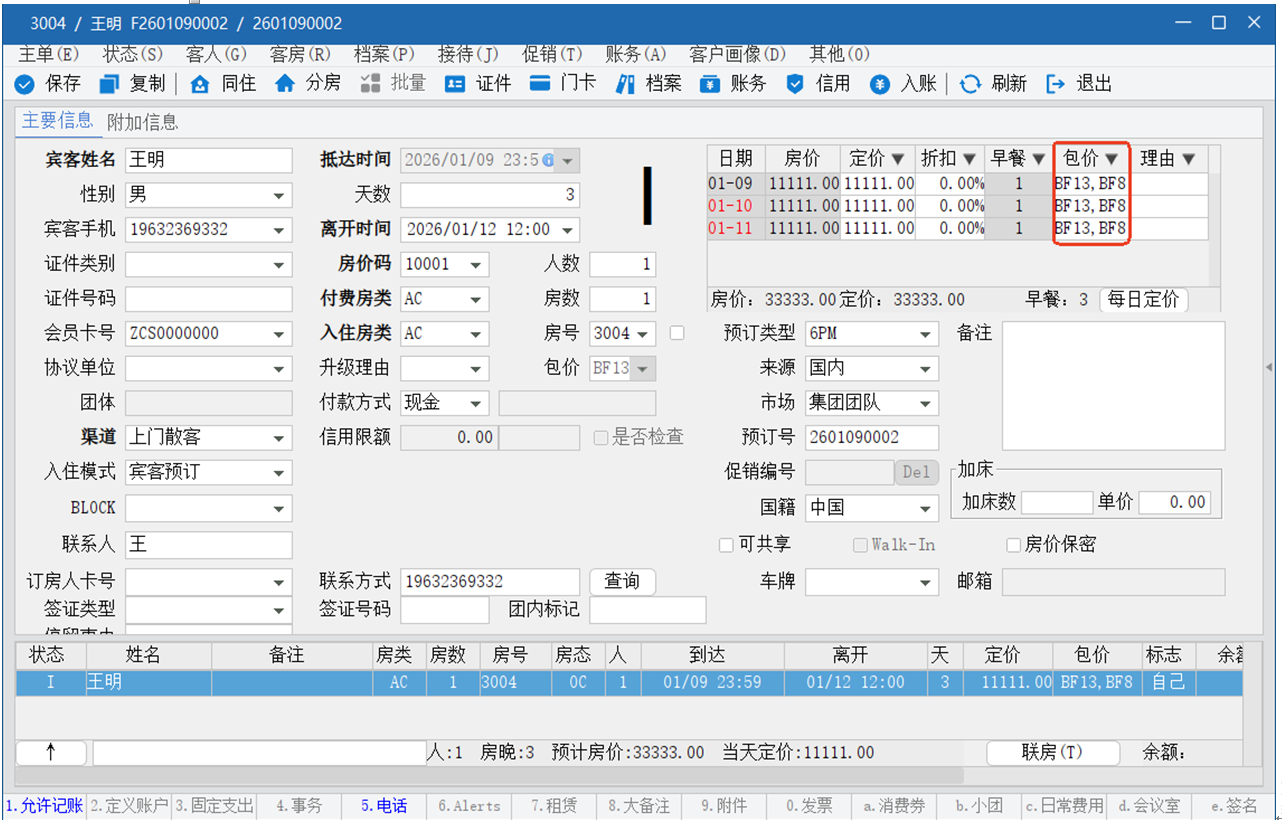Open the 客房(R) menu

(300, 54)
